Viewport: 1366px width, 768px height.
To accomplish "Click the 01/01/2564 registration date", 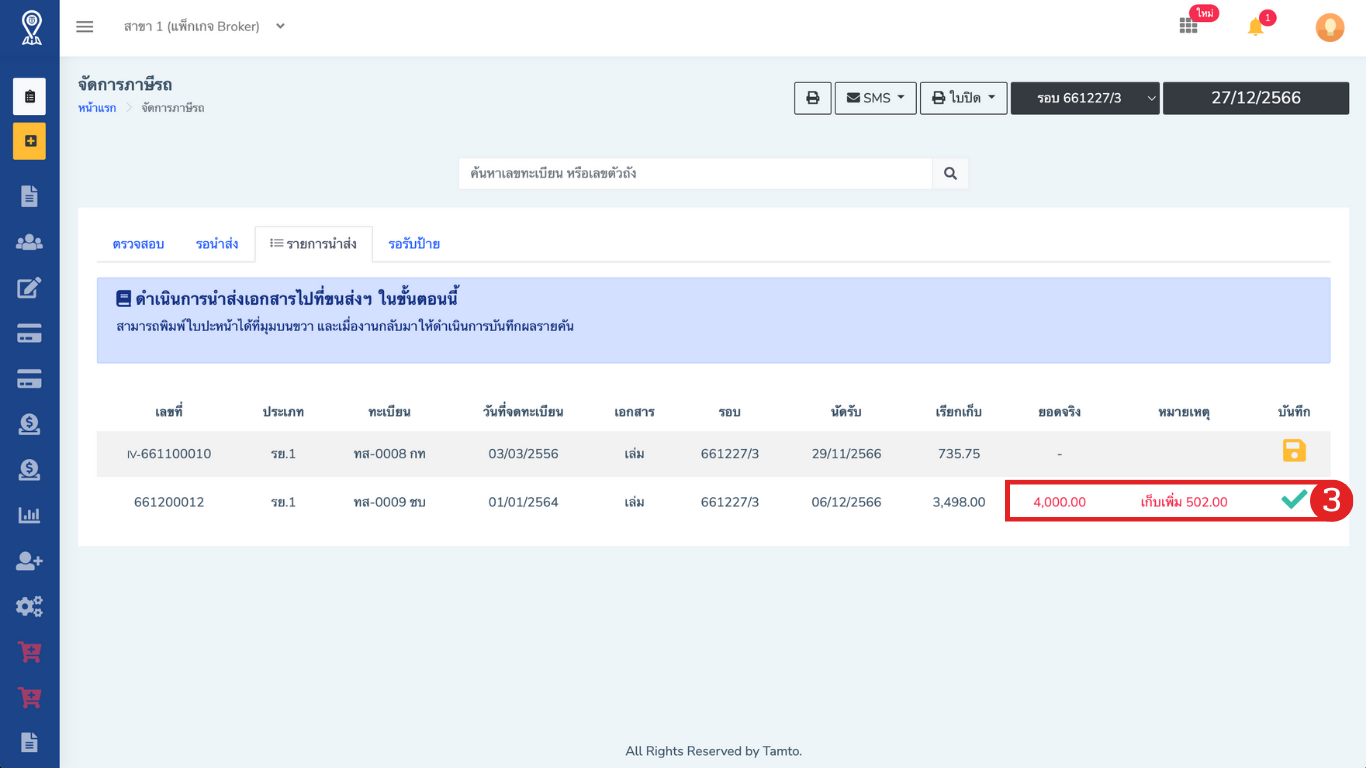I will click(523, 502).
